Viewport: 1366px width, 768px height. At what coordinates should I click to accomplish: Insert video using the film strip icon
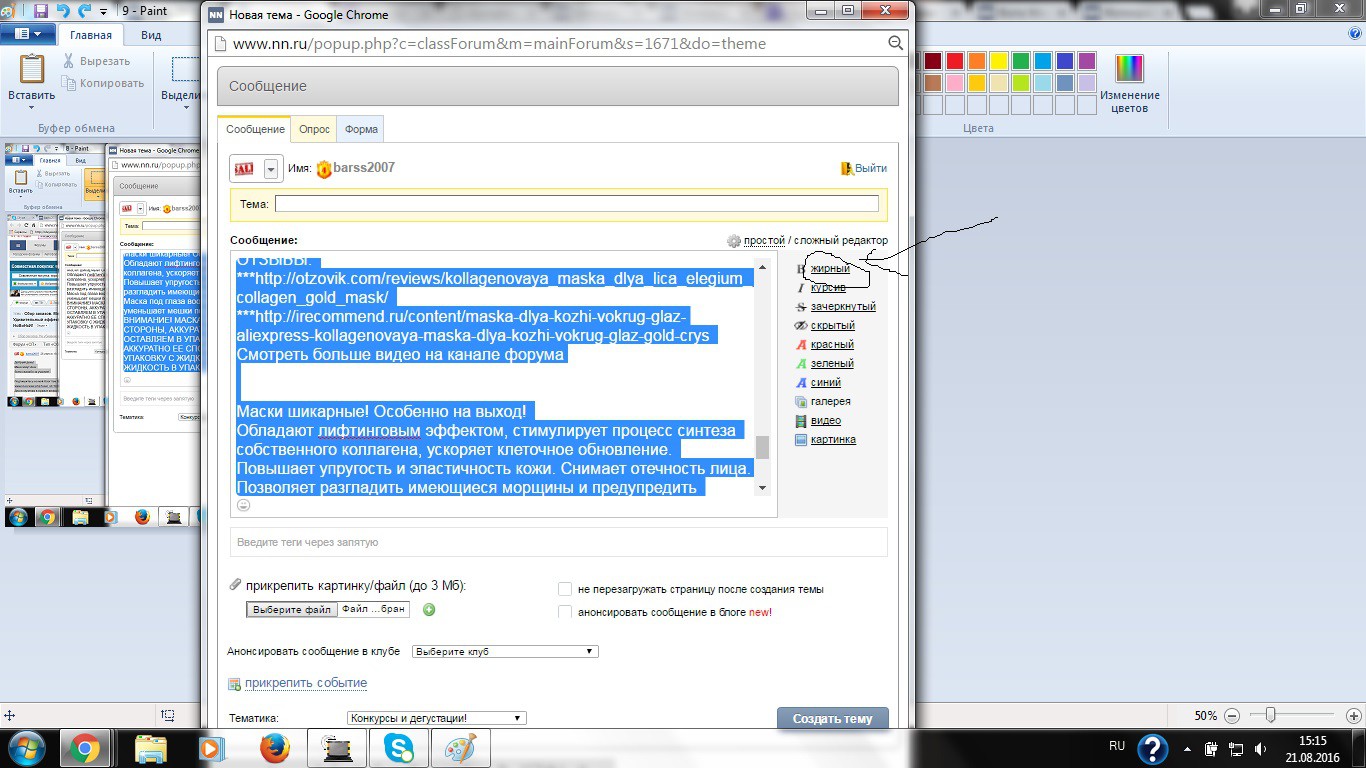pos(801,421)
